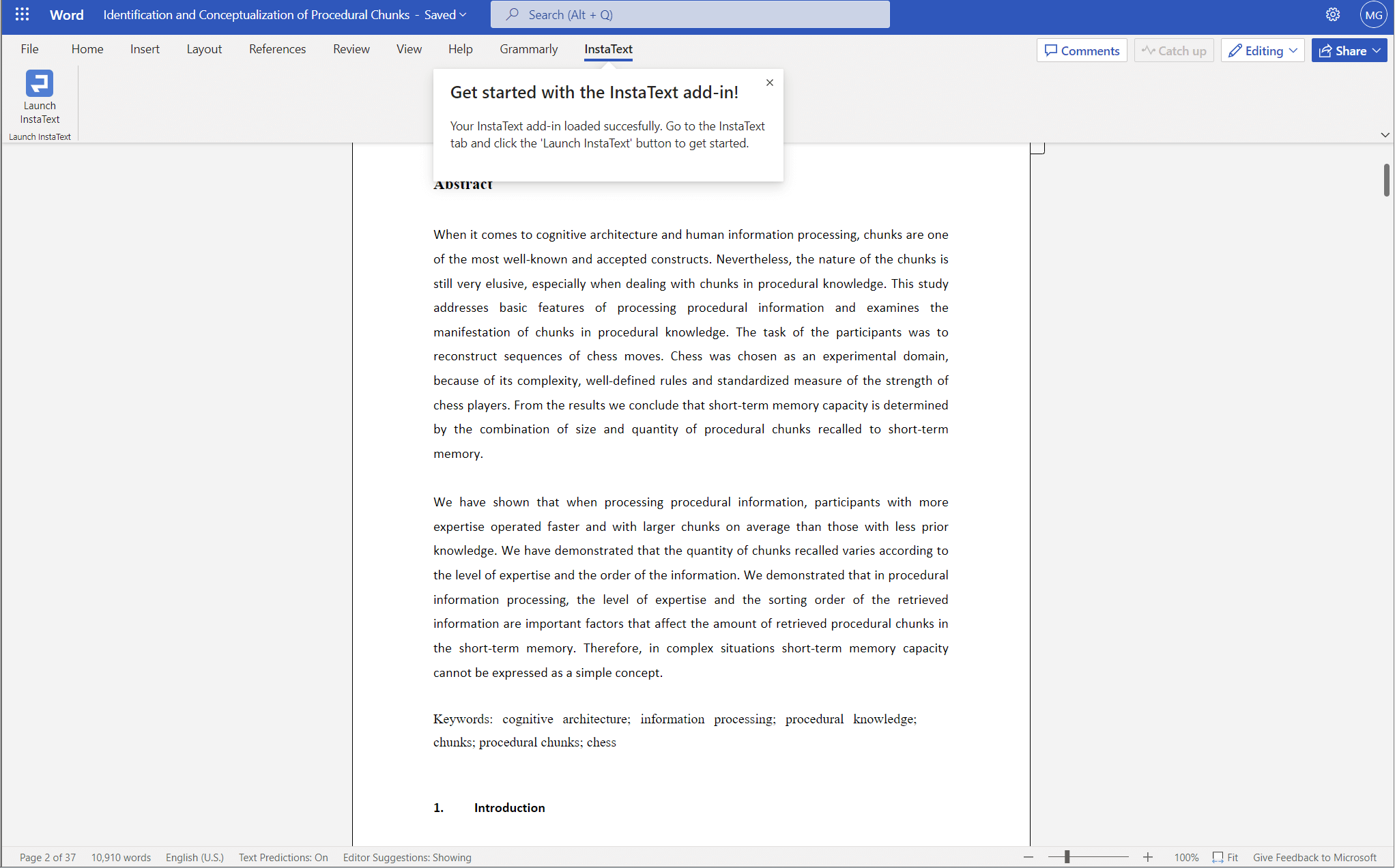Open the Fit to page control
Viewport: 1395px width, 868px height.
pos(1226,857)
